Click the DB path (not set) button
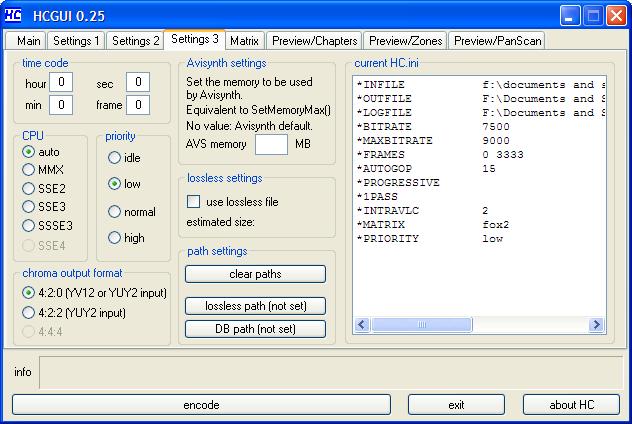The width and height of the screenshot is (632, 424). coord(255,329)
